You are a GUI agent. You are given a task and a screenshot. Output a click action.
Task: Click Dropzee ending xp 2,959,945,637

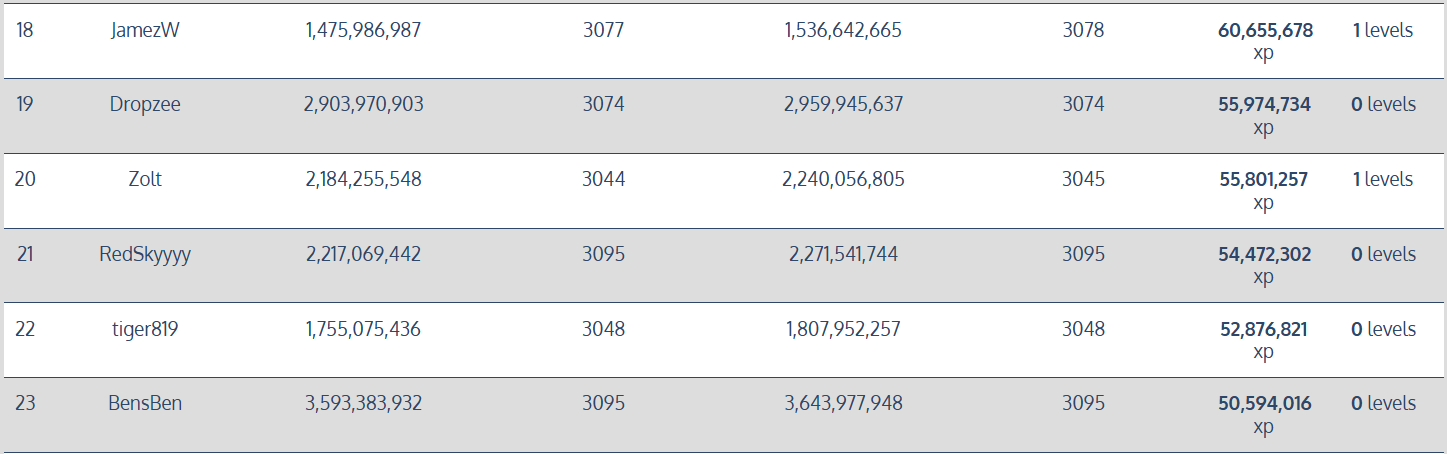[843, 104]
